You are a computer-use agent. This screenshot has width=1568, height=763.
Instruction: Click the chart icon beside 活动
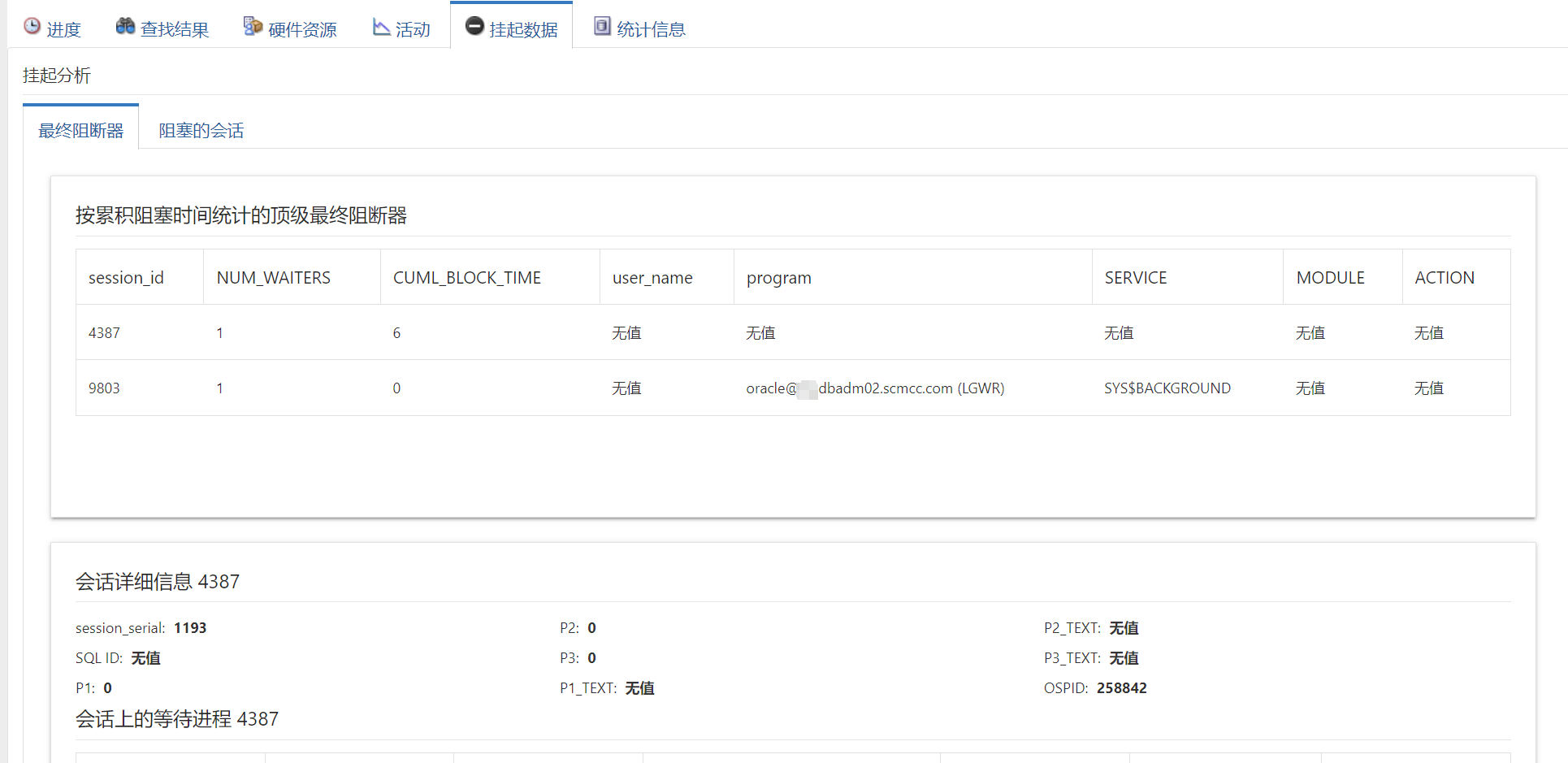click(x=381, y=27)
